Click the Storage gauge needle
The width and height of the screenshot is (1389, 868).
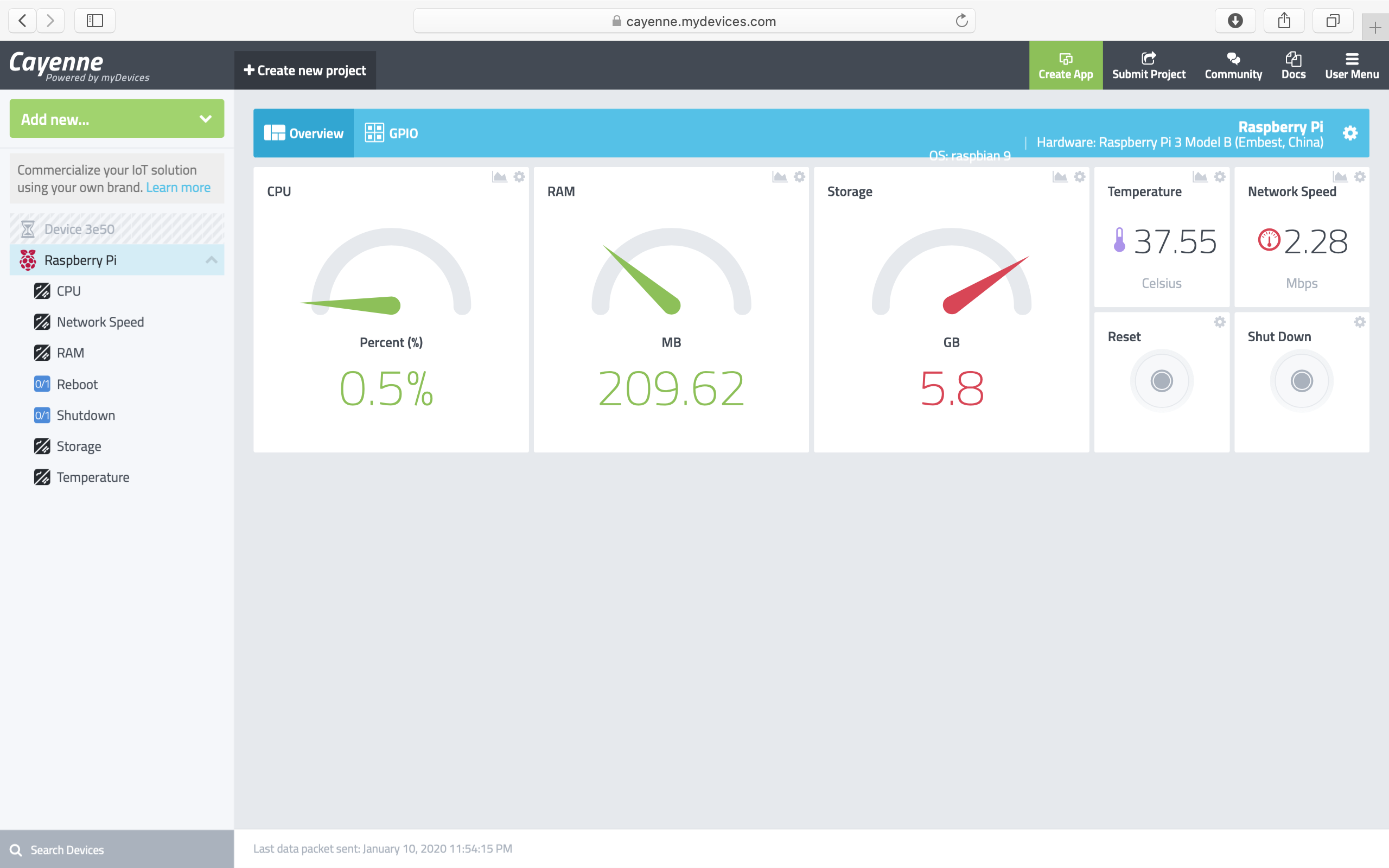(985, 285)
